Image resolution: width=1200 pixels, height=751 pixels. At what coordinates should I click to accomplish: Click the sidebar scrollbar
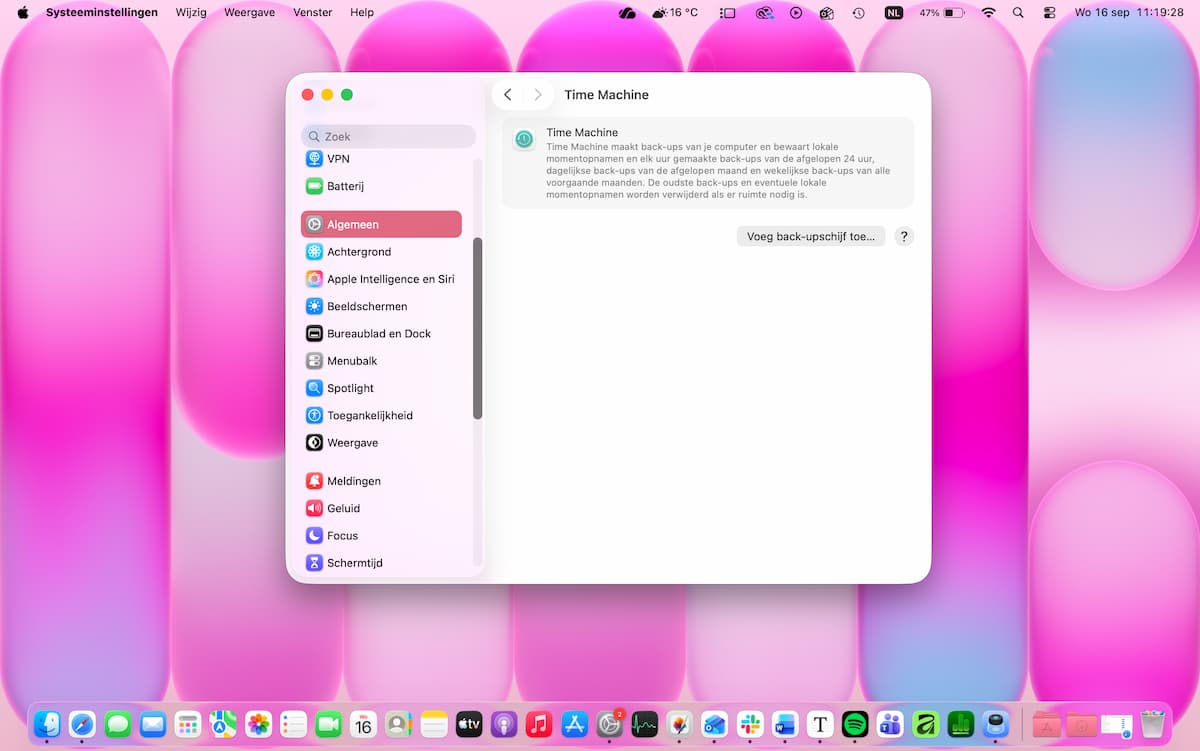point(478,328)
